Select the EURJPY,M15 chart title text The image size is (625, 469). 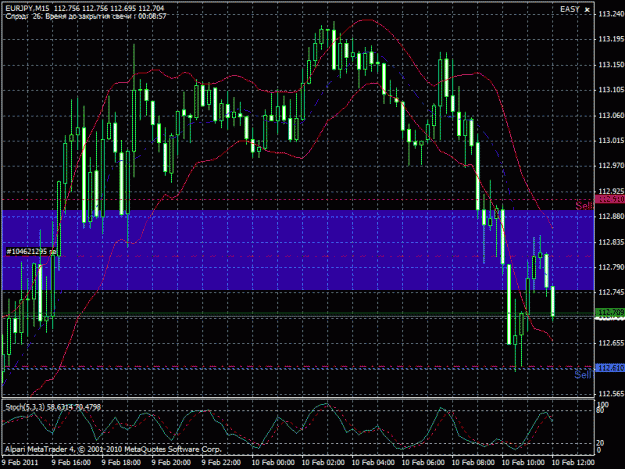click(28, 8)
